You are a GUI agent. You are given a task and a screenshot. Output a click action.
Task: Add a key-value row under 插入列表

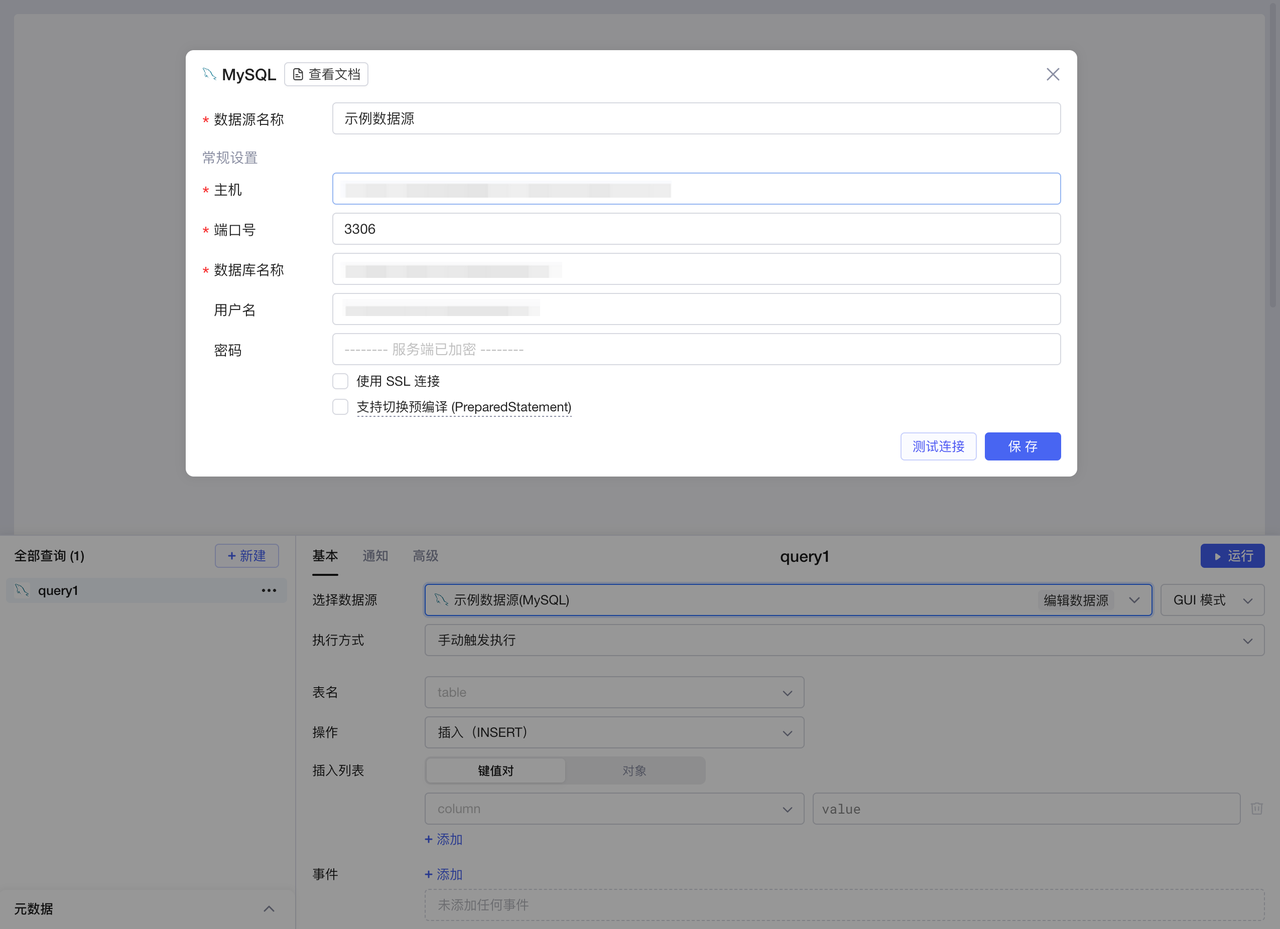coord(443,839)
